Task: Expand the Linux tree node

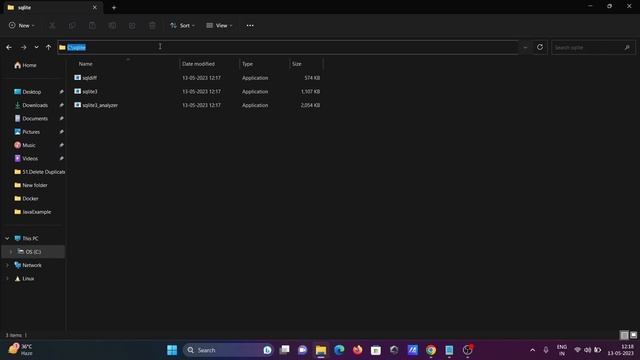Action: (x=7, y=279)
